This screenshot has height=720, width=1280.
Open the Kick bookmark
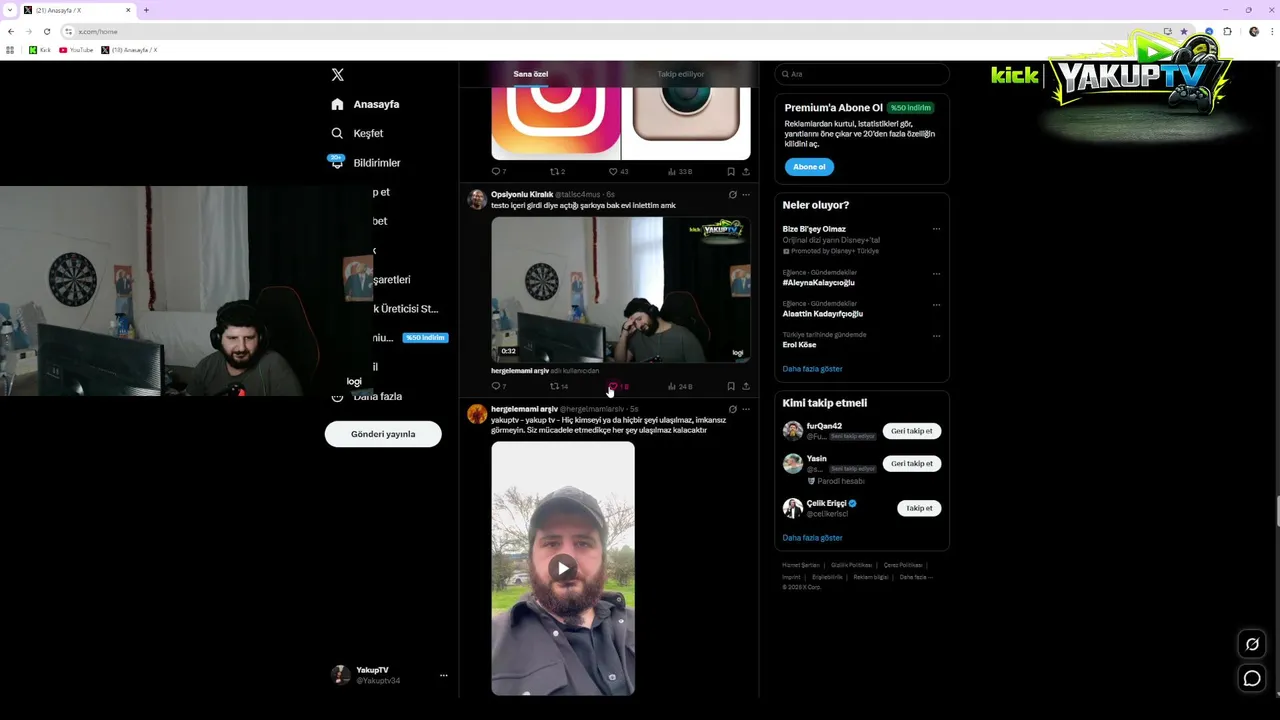(x=40, y=50)
